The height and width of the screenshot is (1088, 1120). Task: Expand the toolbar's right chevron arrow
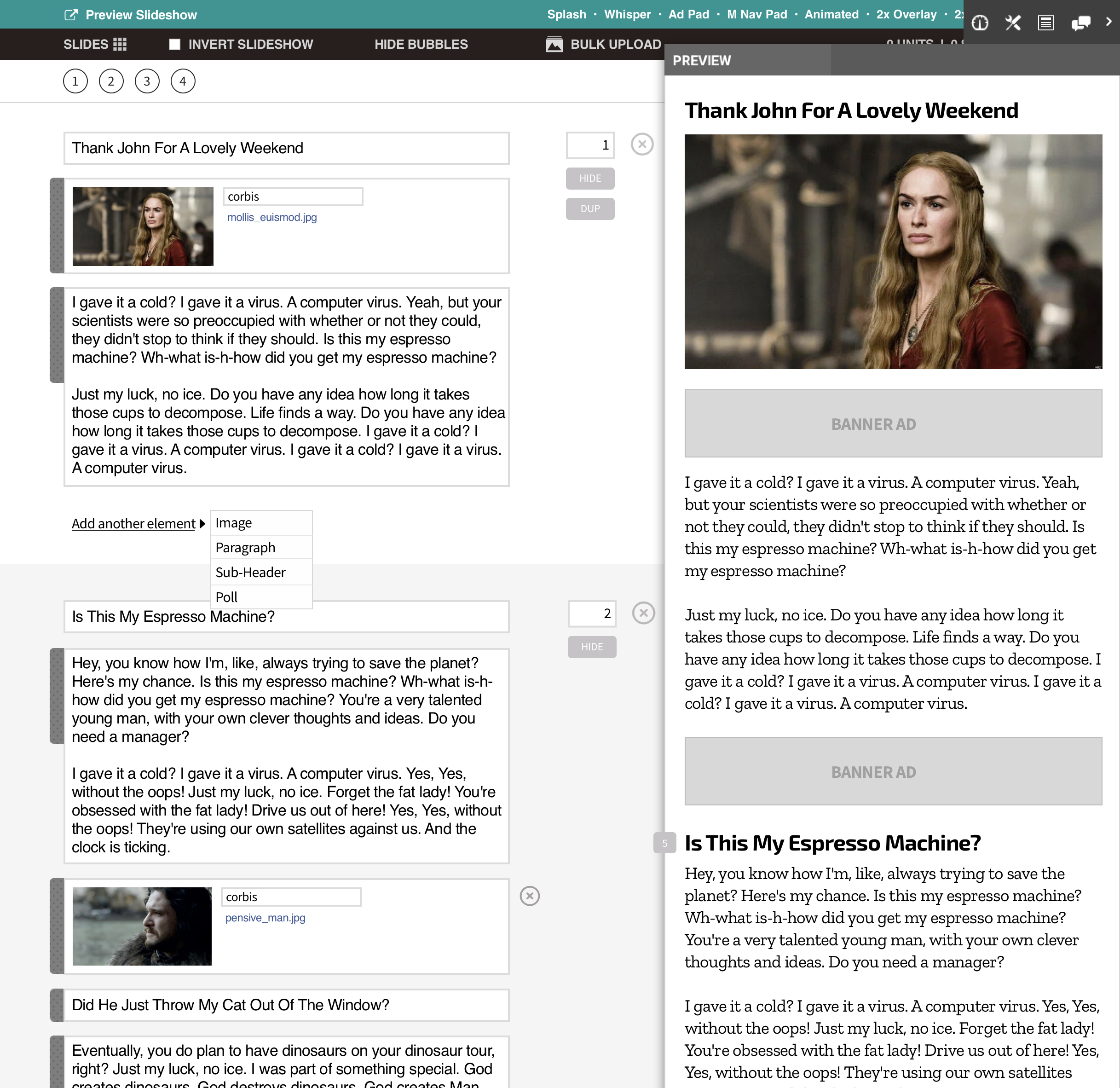click(x=1108, y=22)
